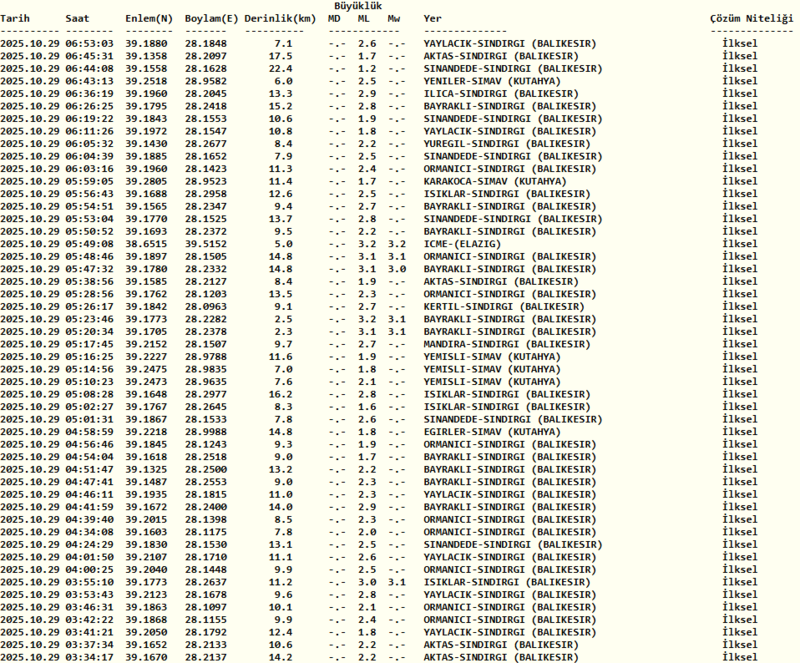Click the 06:53:03 time in first row
Image resolution: width=800 pixels, height=663 pixels.
(x=90, y=44)
